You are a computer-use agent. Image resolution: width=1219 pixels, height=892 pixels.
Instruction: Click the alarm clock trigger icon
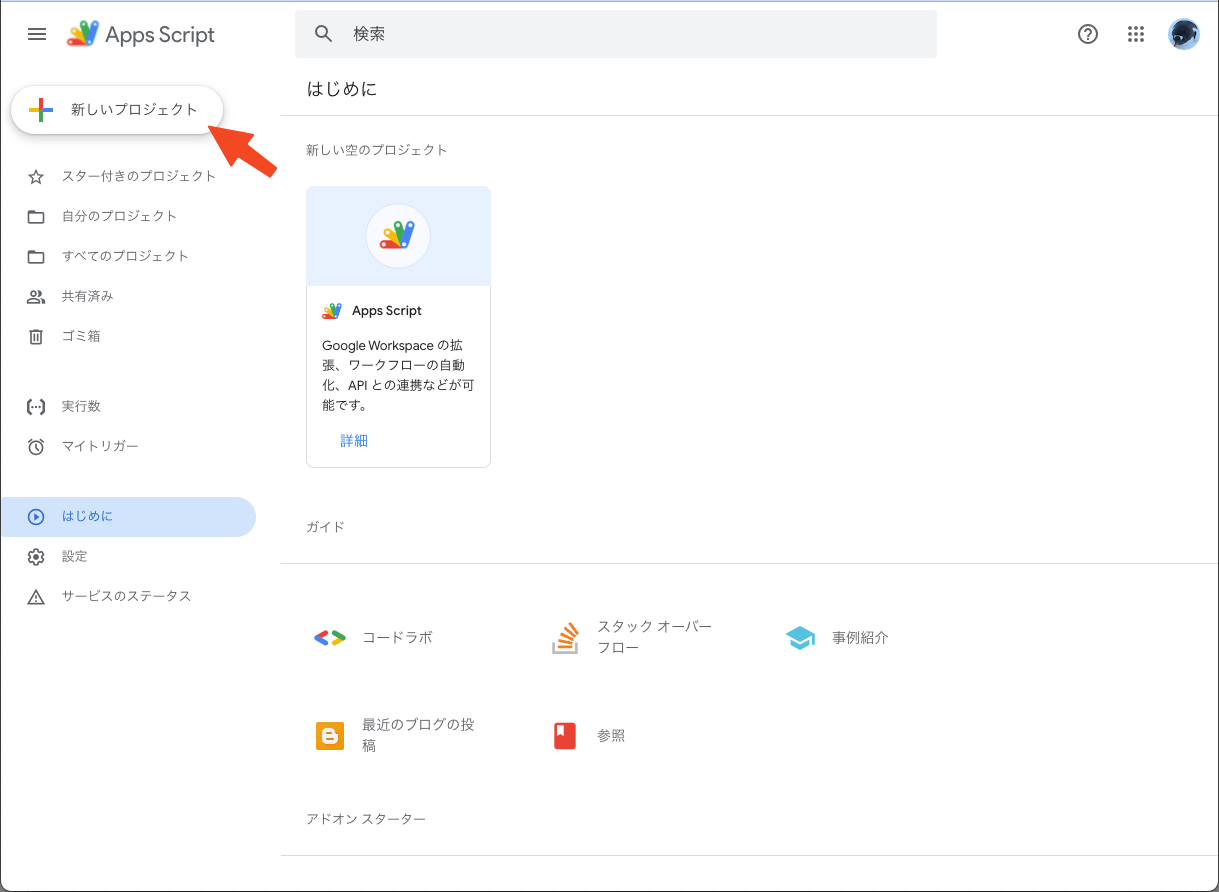coord(36,447)
